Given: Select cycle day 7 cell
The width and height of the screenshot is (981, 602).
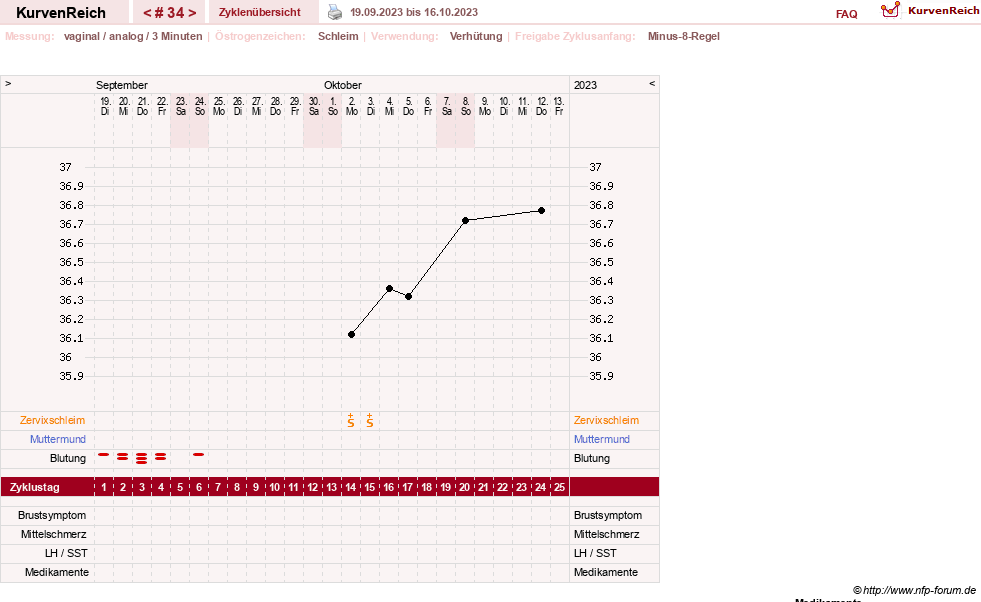Looking at the screenshot, I should (x=218, y=487).
